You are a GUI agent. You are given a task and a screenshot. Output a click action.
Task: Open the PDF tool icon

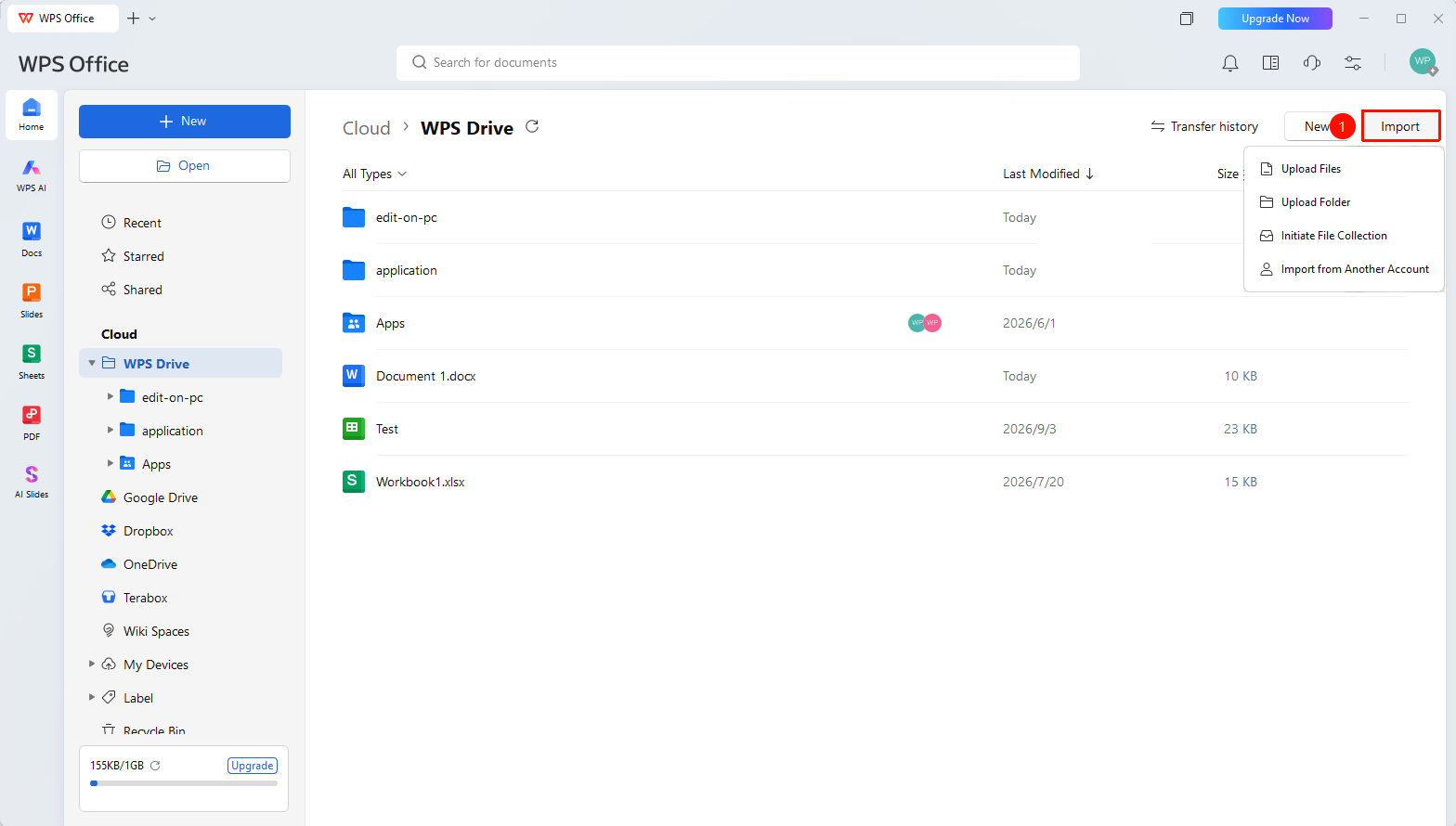point(32,422)
